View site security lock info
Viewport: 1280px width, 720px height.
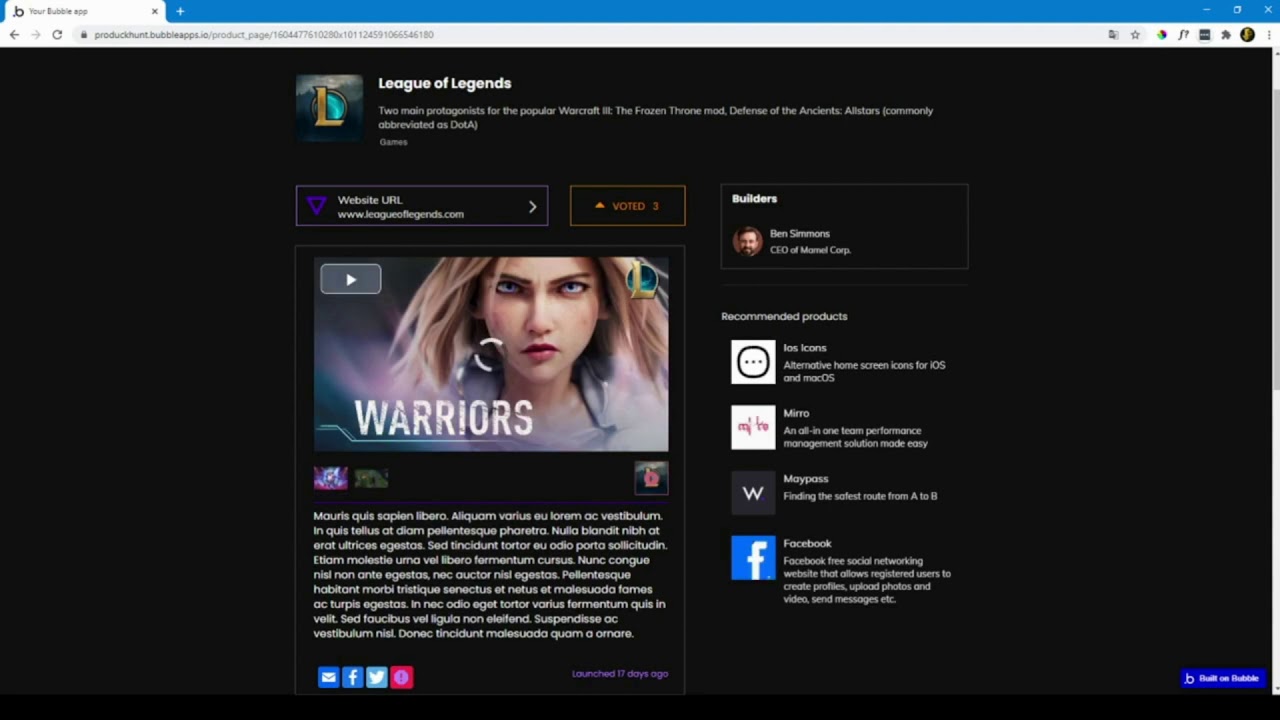(84, 35)
